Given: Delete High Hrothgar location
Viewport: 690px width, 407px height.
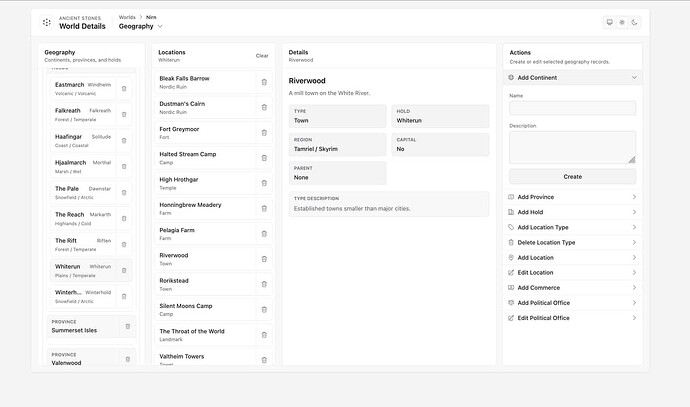Looking at the screenshot, I should pos(264,183).
